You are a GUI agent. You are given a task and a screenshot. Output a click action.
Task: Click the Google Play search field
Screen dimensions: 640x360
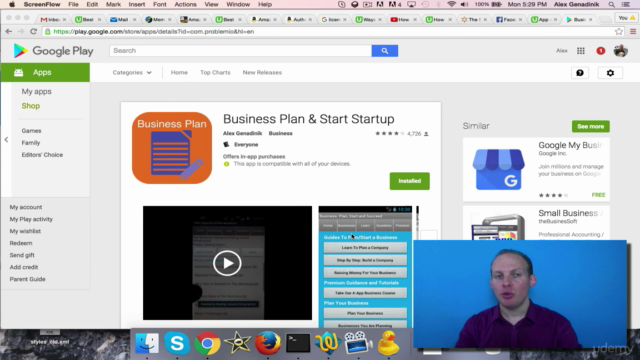(240, 51)
